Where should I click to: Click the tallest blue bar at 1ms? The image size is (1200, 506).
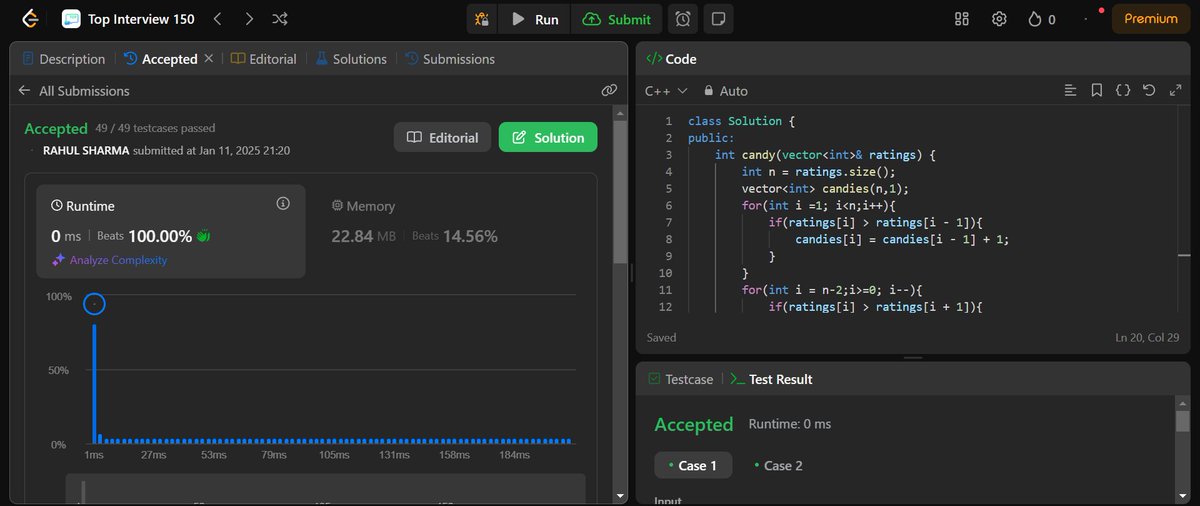pyautogui.click(x=94, y=384)
